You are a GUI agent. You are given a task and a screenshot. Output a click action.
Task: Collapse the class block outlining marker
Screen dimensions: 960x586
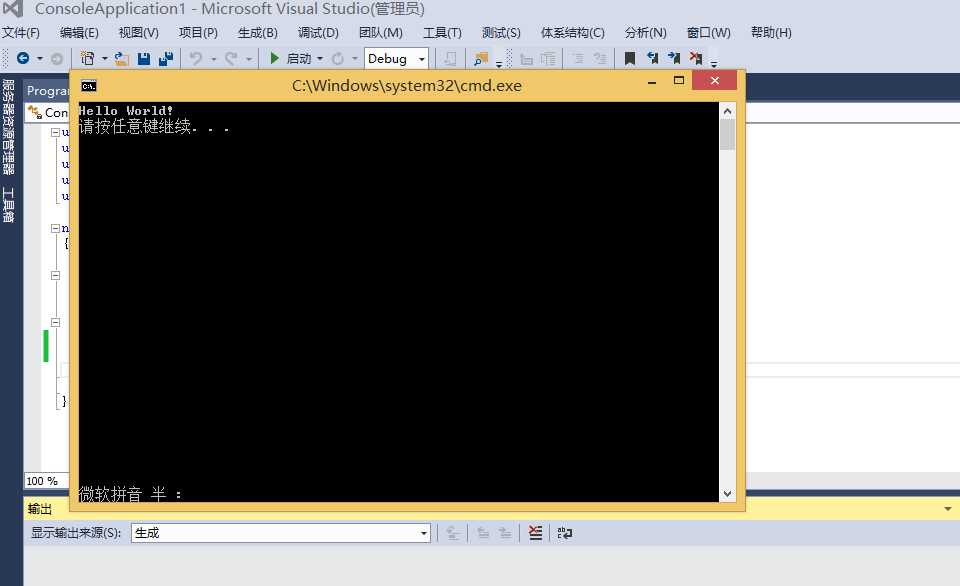tap(55, 276)
